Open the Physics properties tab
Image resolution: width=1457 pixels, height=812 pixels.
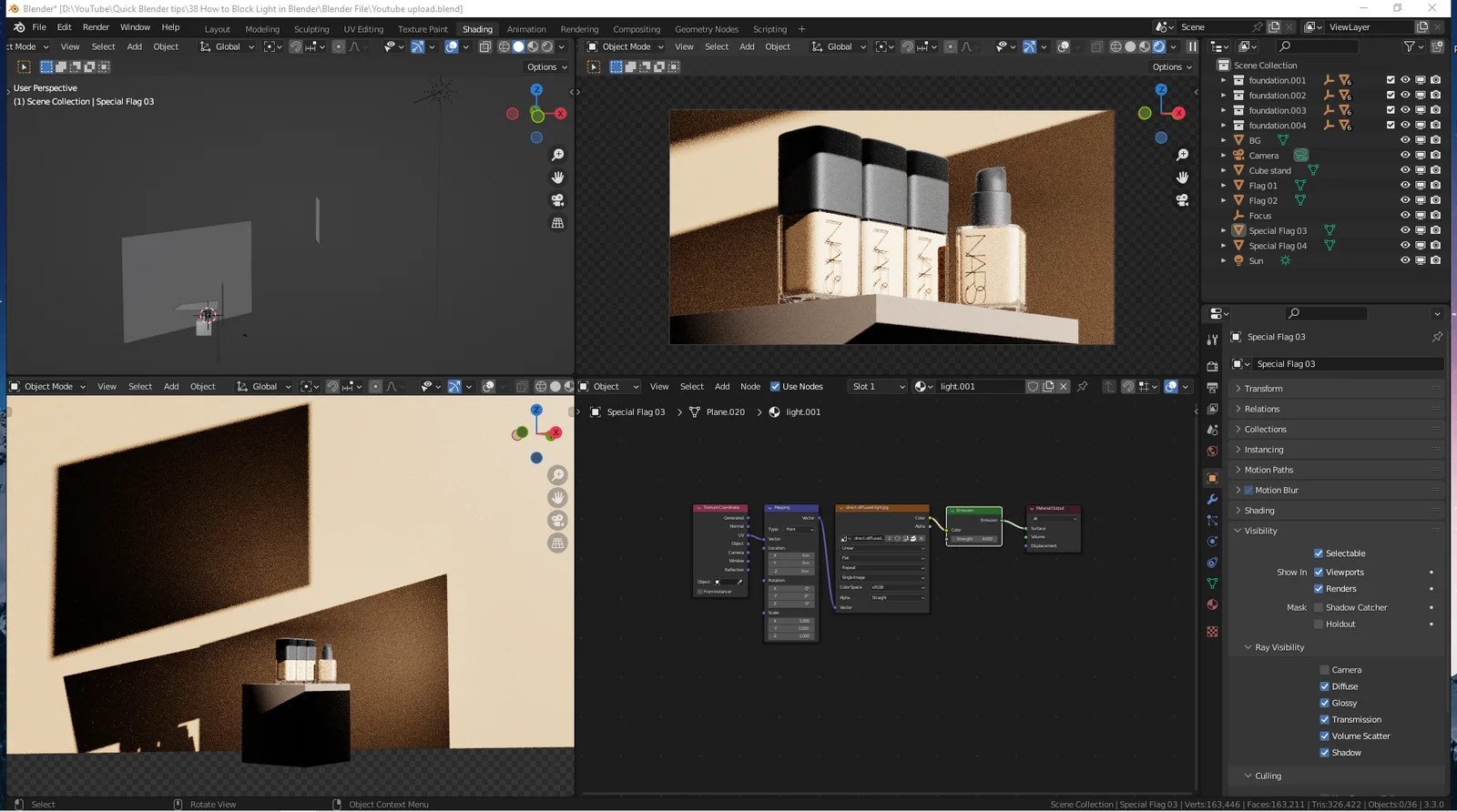pyautogui.click(x=1212, y=542)
